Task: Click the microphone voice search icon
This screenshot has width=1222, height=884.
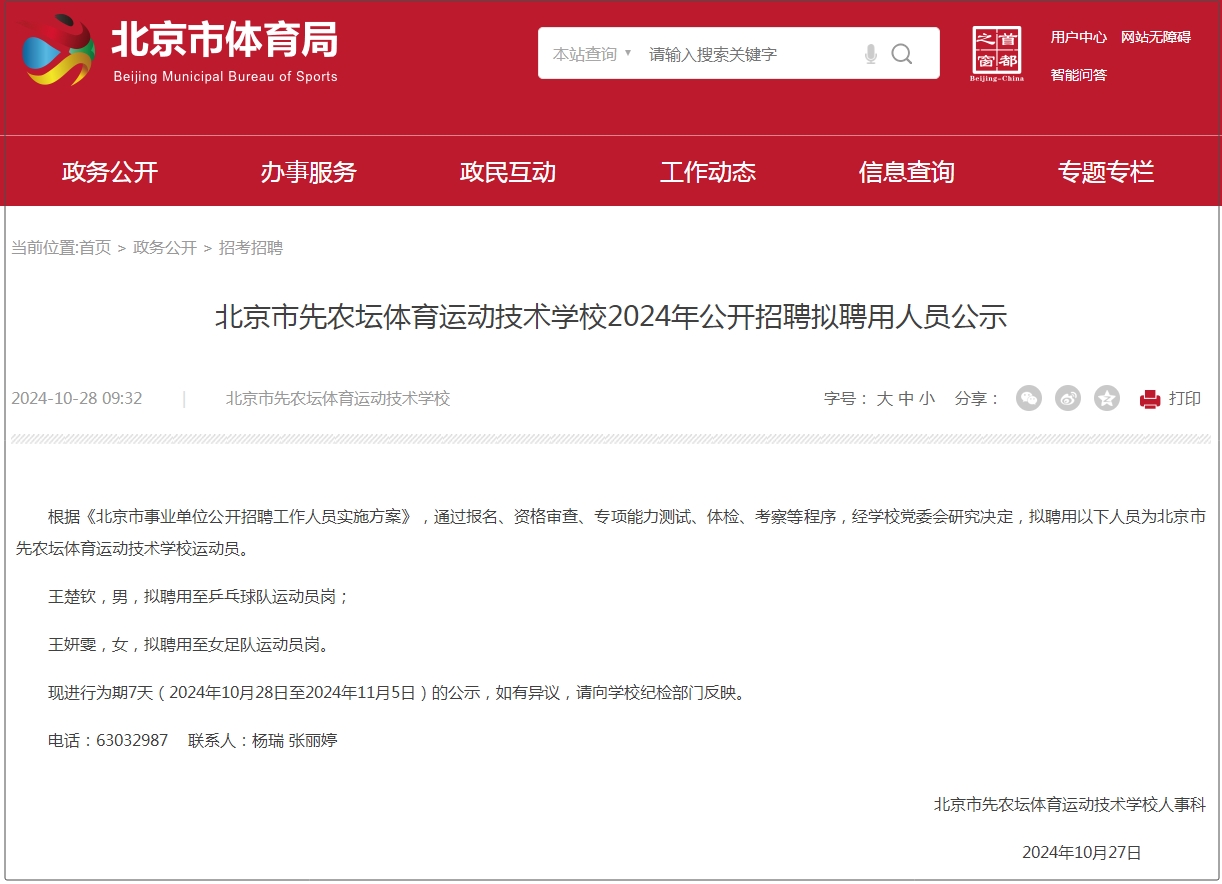Action: [x=871, y=54]
